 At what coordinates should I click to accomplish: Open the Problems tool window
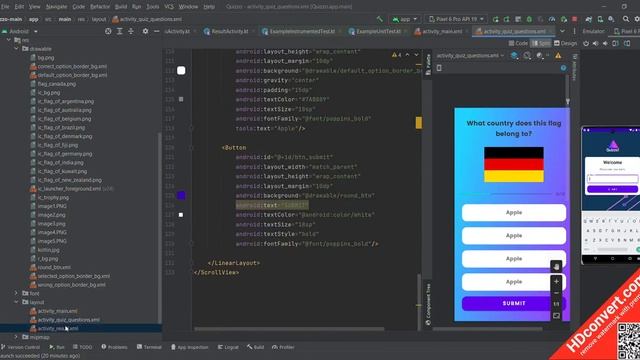[114, 347]
